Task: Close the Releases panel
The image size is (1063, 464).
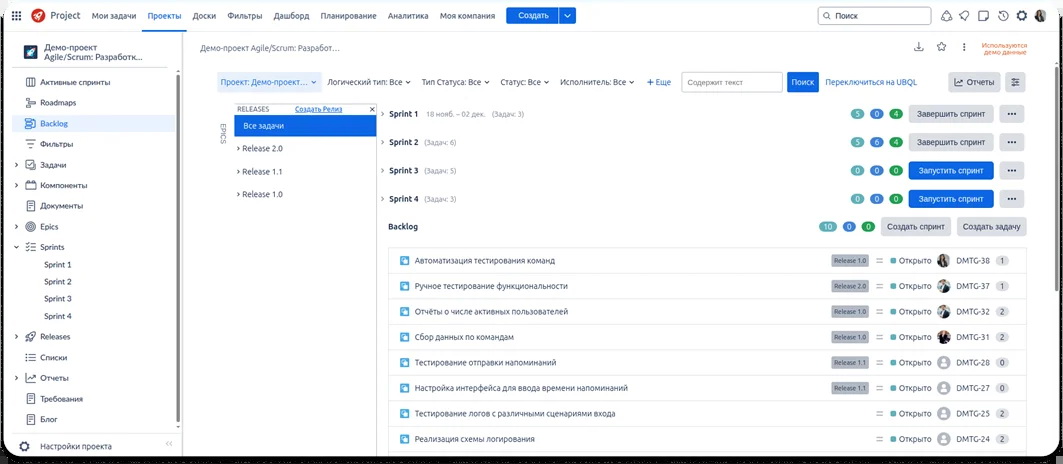Action: pos(372,109)
